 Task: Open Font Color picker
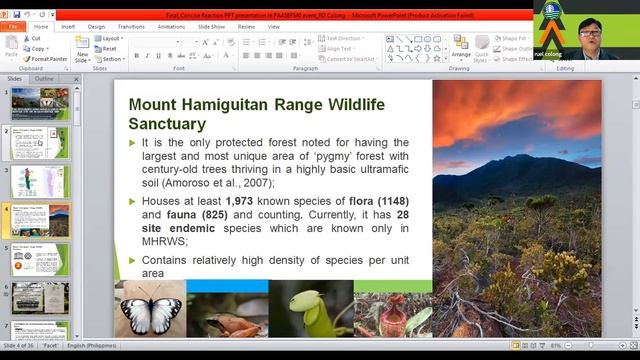pos(228,56)
